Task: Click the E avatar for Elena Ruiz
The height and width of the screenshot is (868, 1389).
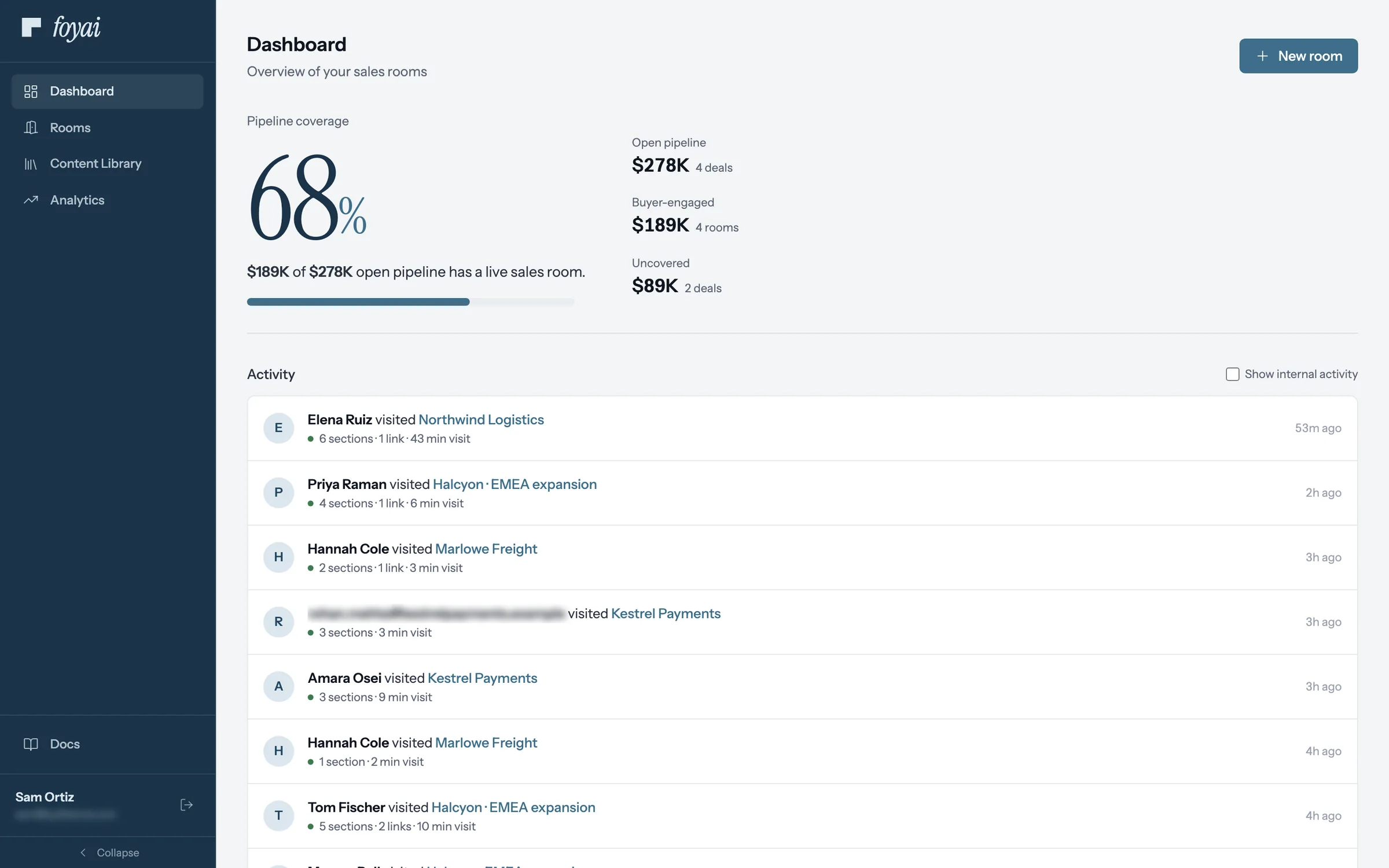Action: pos(278,428)
